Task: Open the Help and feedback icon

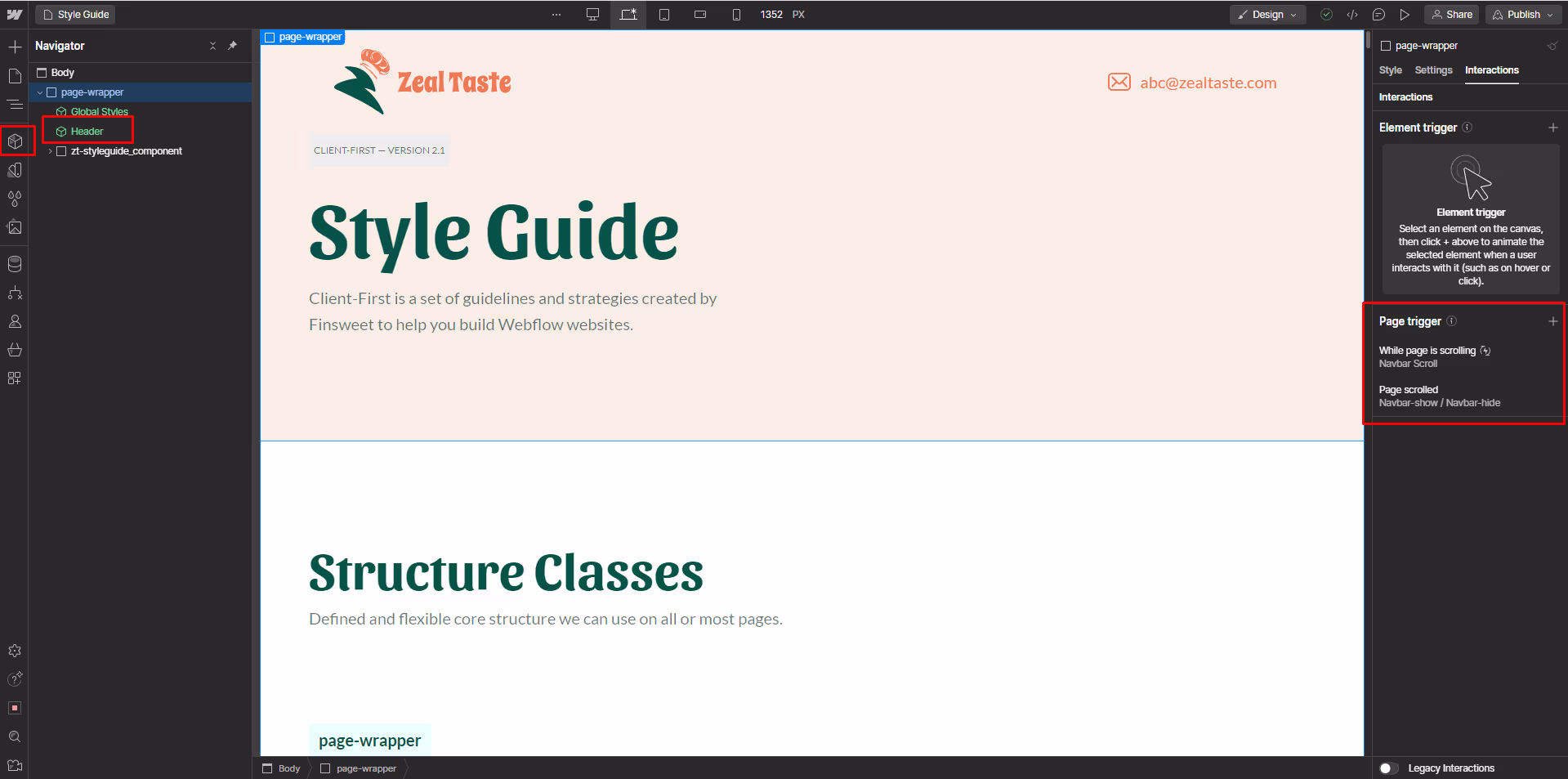Action: pos(15,679)
